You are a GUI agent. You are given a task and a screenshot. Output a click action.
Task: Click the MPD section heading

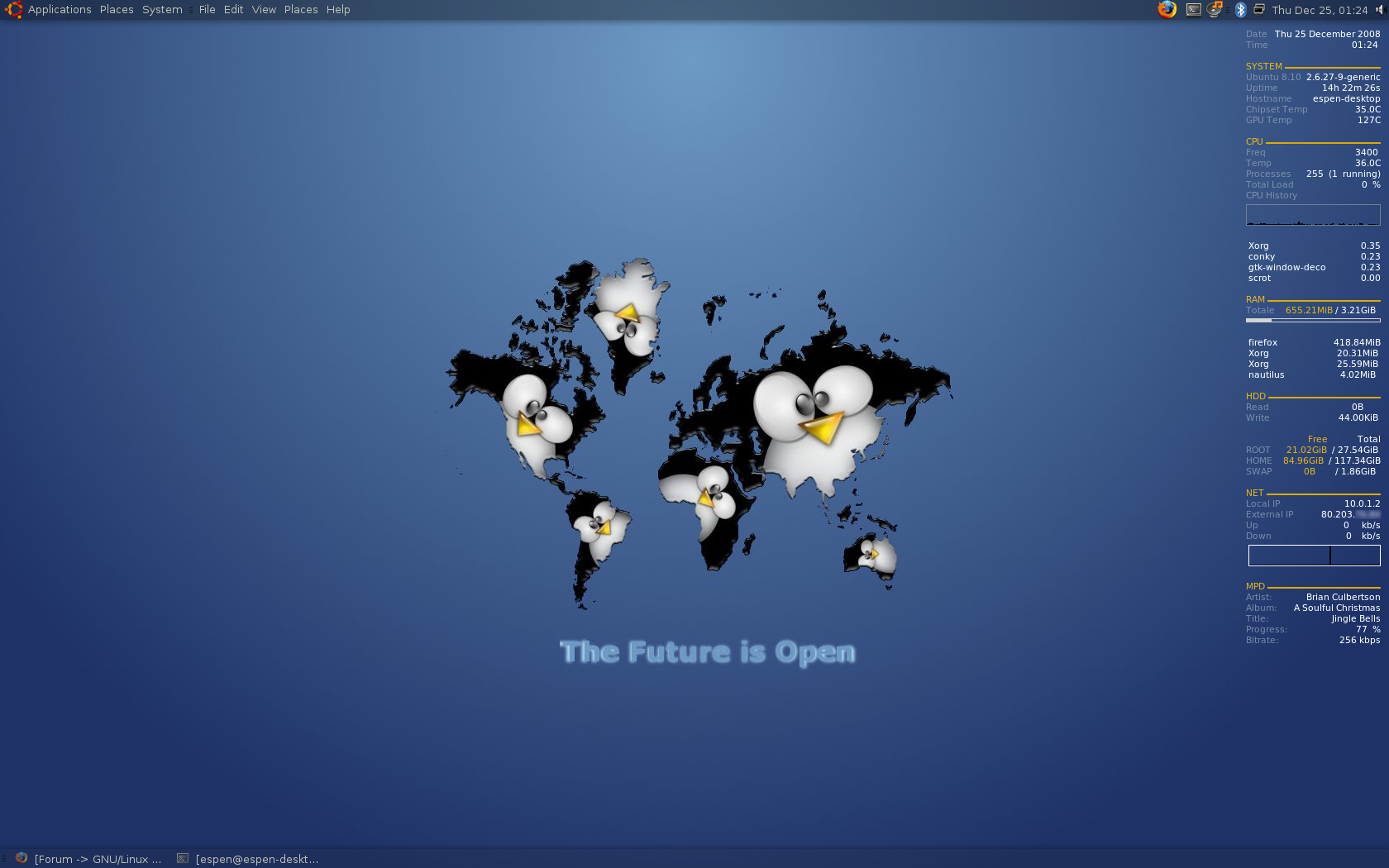1255,586
